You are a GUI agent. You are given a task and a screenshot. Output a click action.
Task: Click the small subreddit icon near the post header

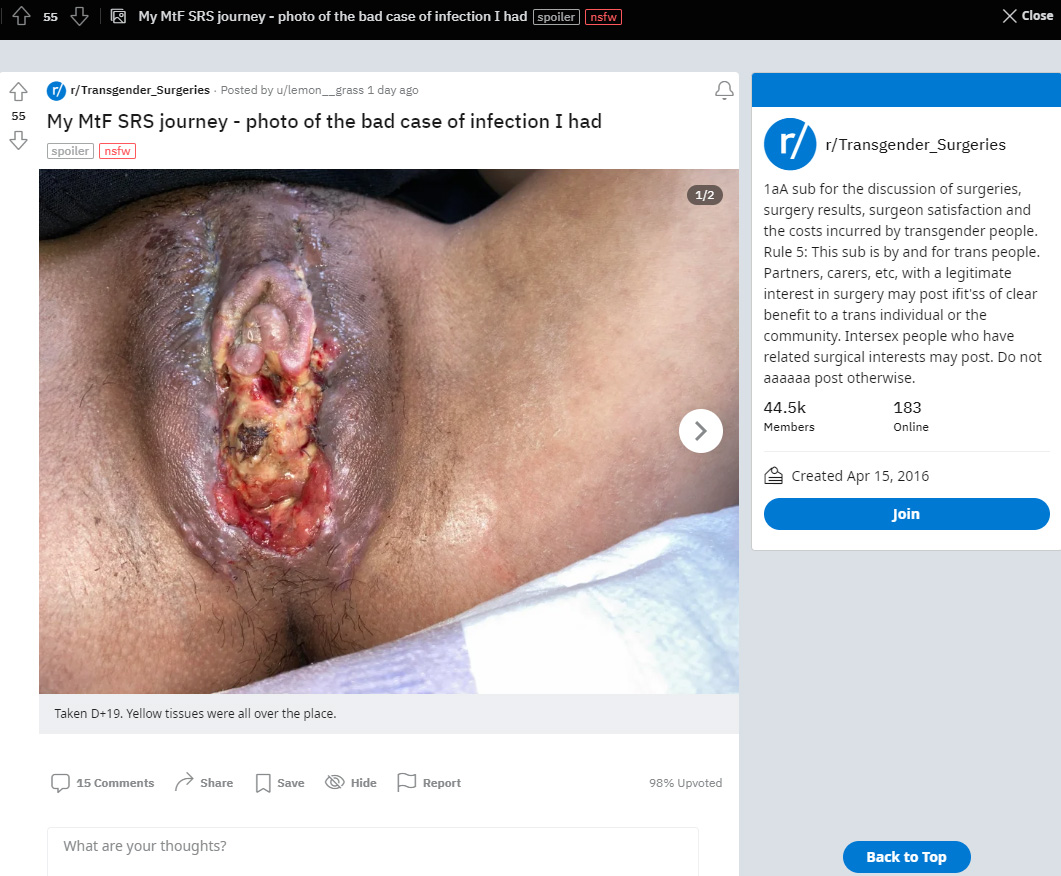(x=56, y=90)
